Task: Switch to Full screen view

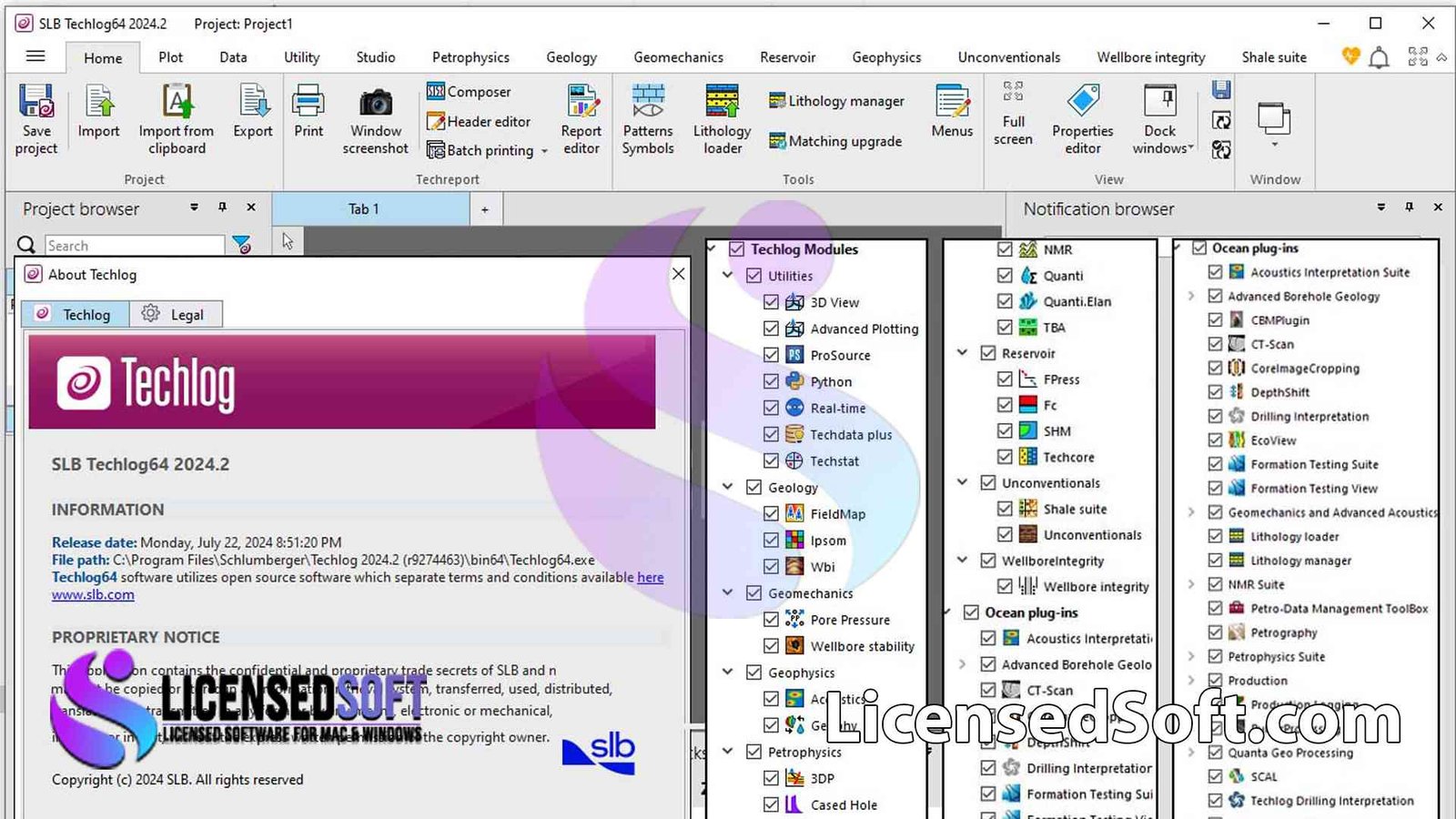Action: click(1013, 115)
